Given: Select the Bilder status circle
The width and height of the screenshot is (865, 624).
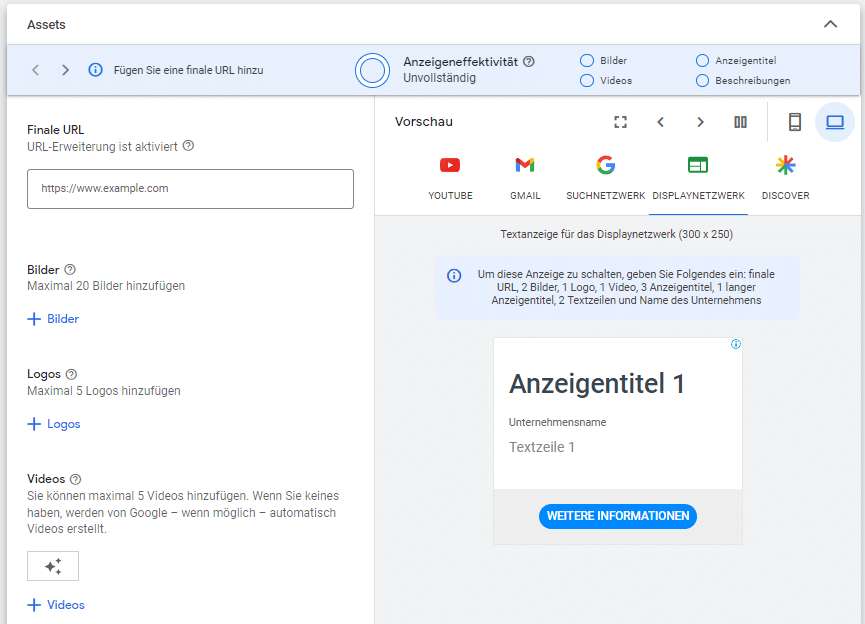Looking at the screenshot, I should (x=587, y=61).
